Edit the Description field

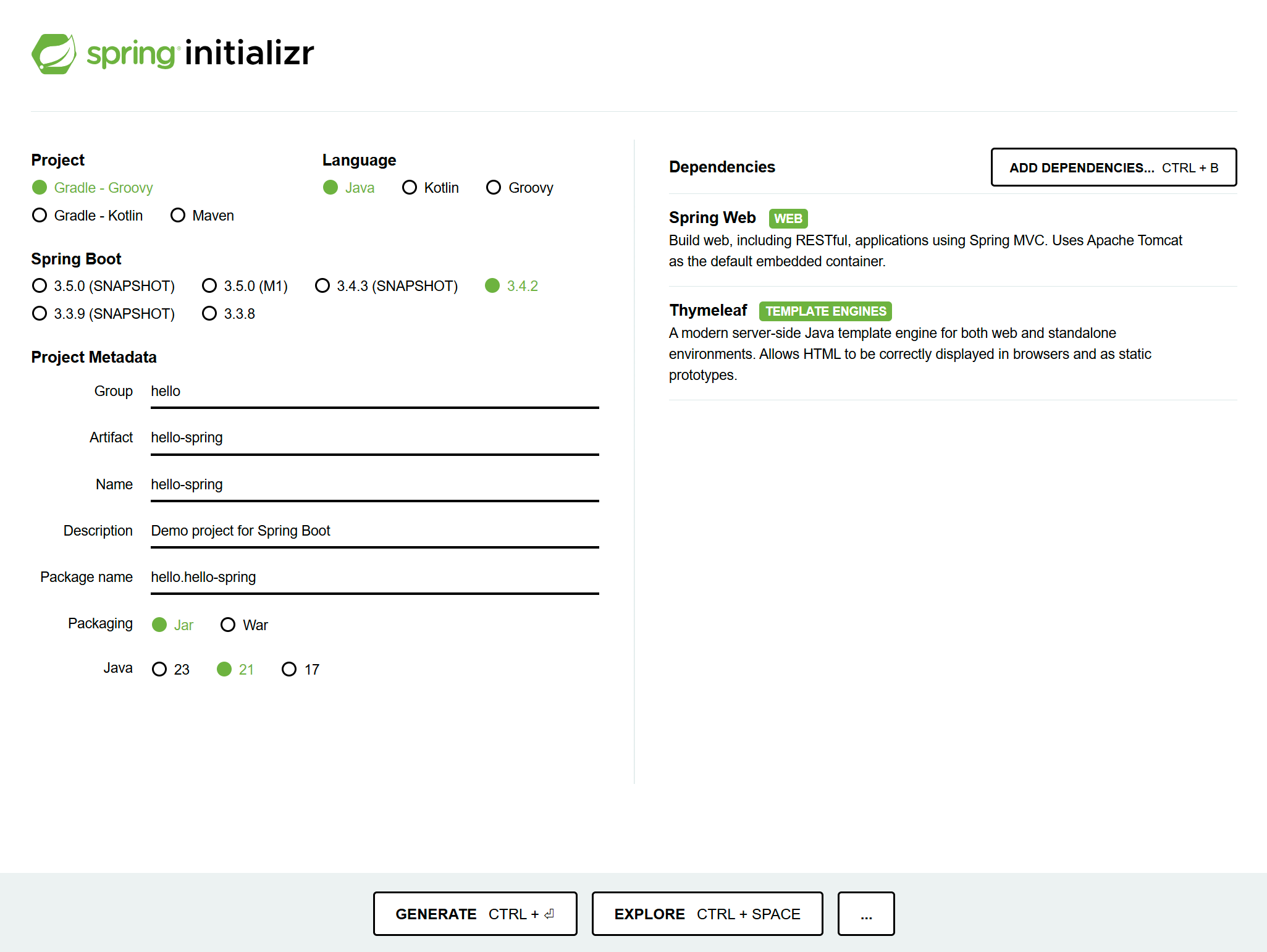[374, 531]
